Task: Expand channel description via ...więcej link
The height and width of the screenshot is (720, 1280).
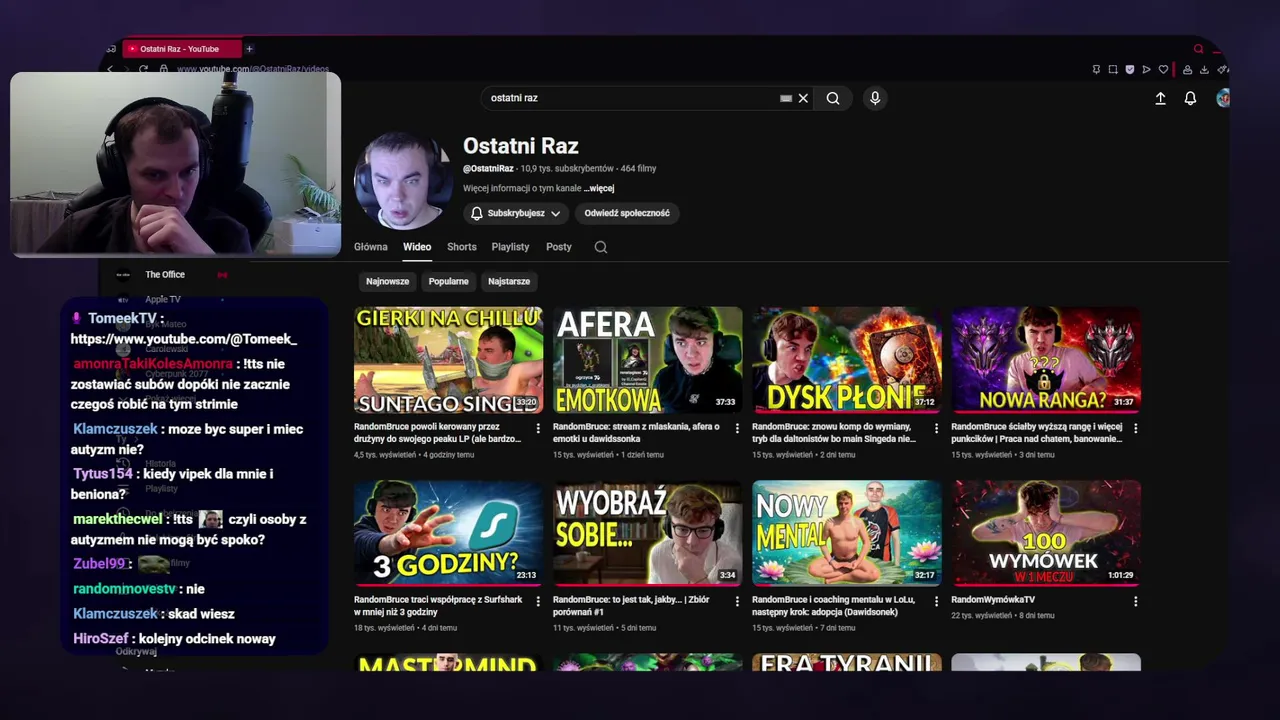Action: tap(599, 188)
